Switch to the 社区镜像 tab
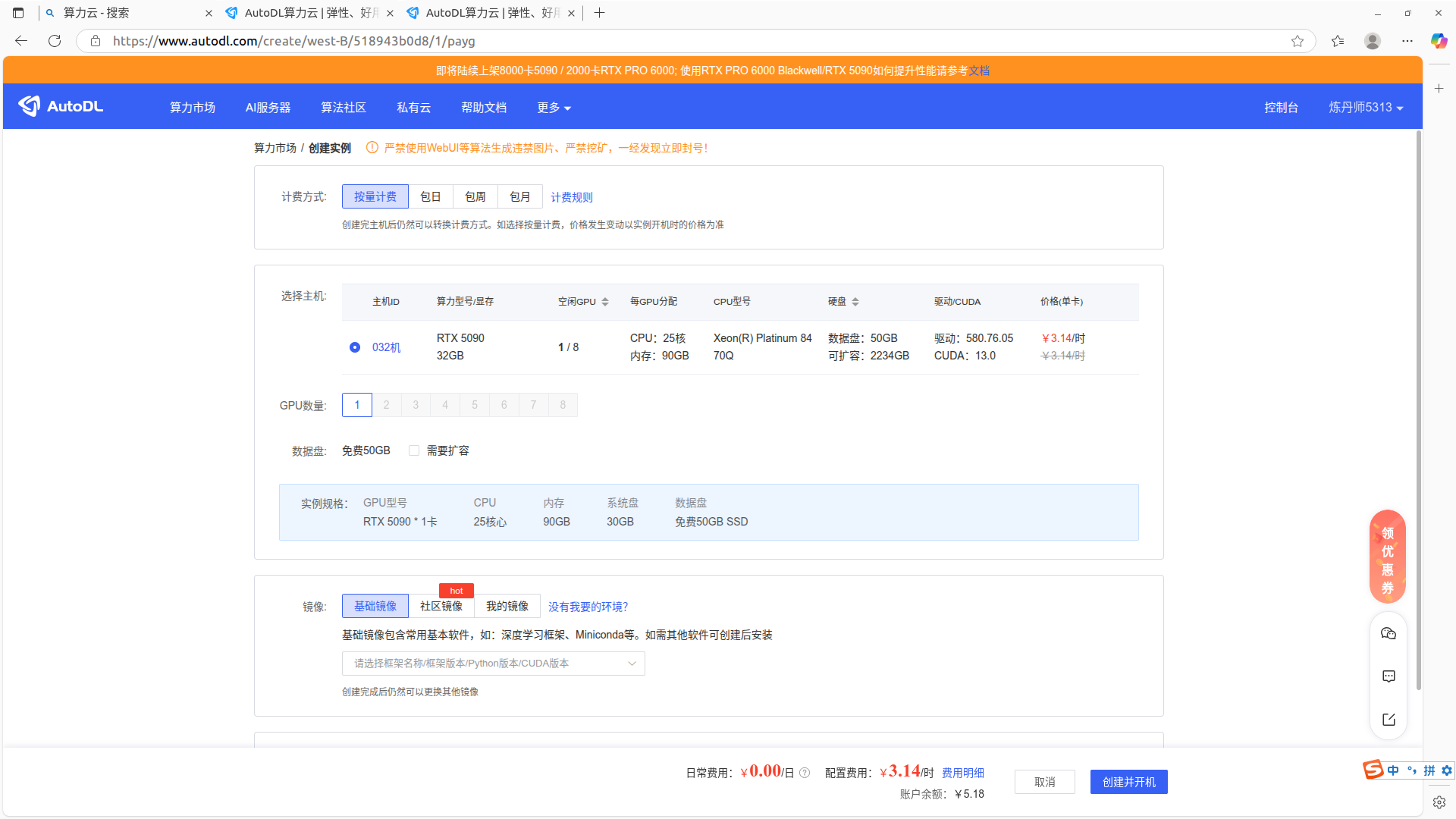 (x=441, y=606)
